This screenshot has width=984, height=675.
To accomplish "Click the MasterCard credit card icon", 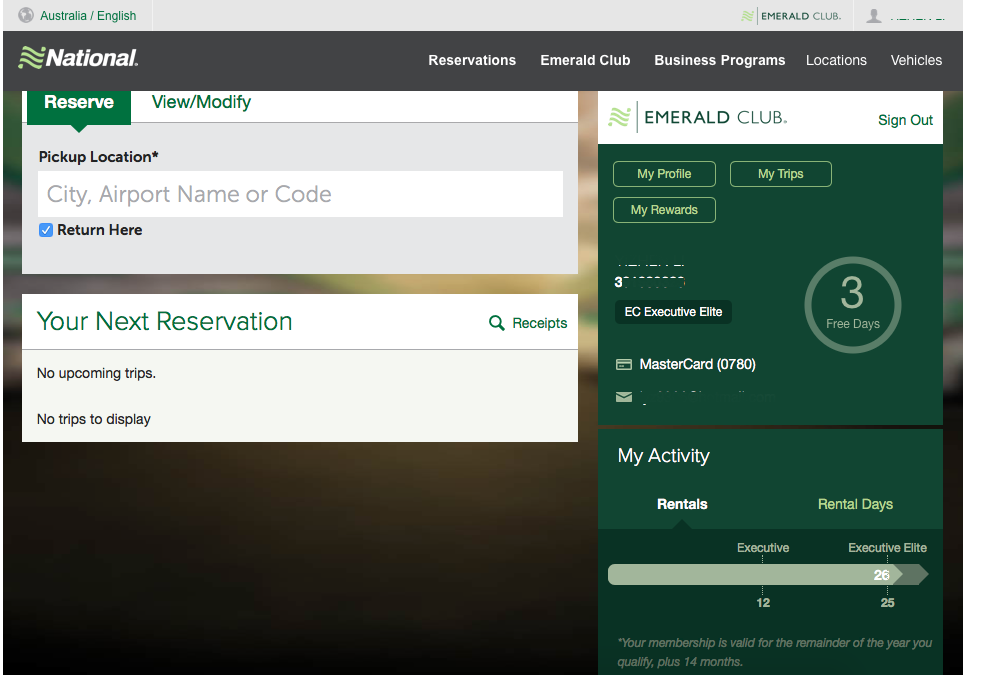I will pyautogui.click(x=624, y=364).
